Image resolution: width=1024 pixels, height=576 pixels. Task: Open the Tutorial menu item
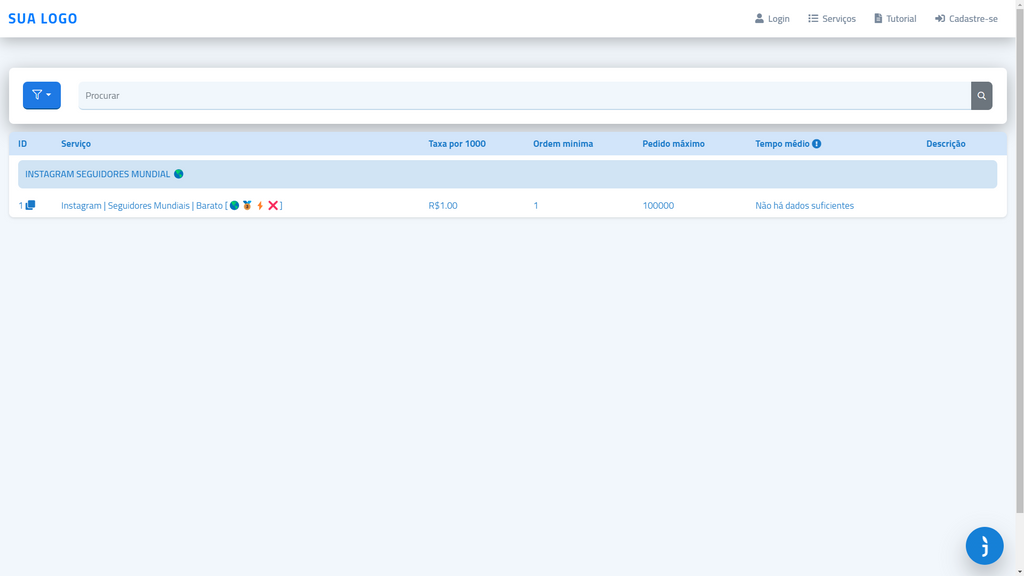tap(900, 18)
